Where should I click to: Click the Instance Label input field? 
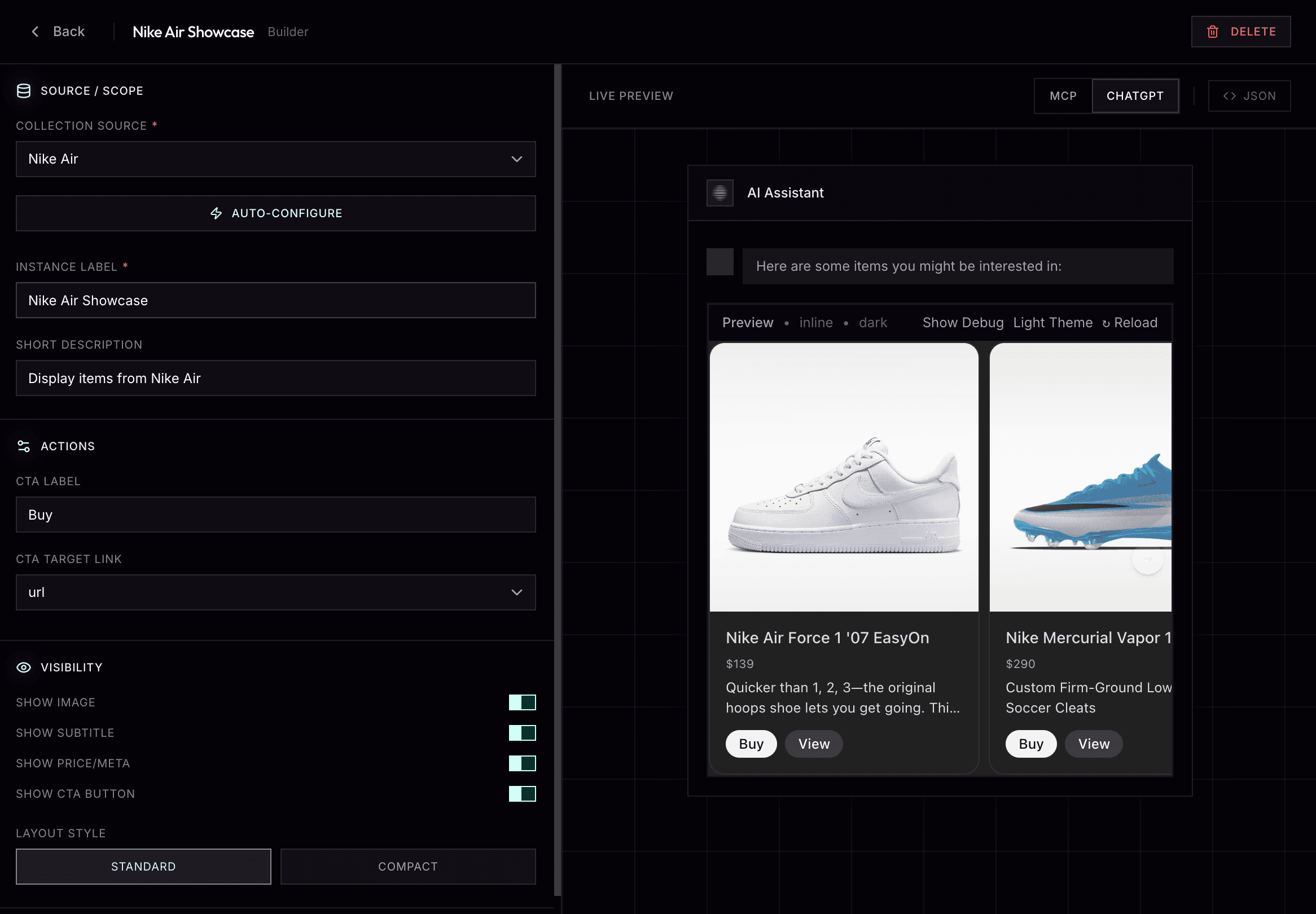[x=276, y=300]
